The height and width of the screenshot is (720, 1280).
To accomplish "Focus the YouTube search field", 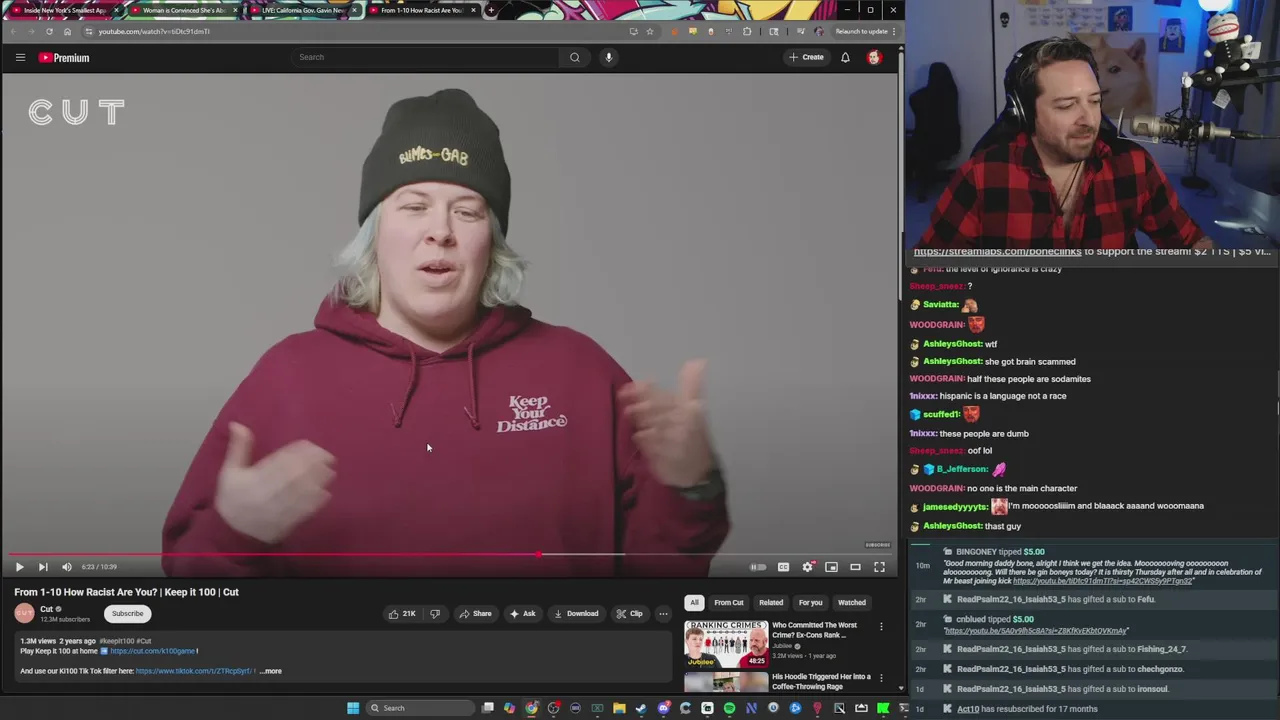I will point(427,57).
